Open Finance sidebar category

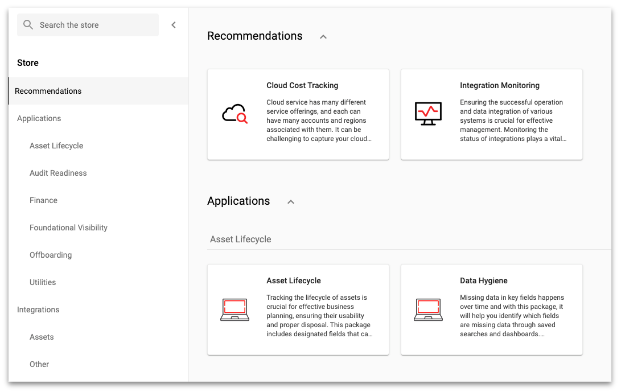43,200
